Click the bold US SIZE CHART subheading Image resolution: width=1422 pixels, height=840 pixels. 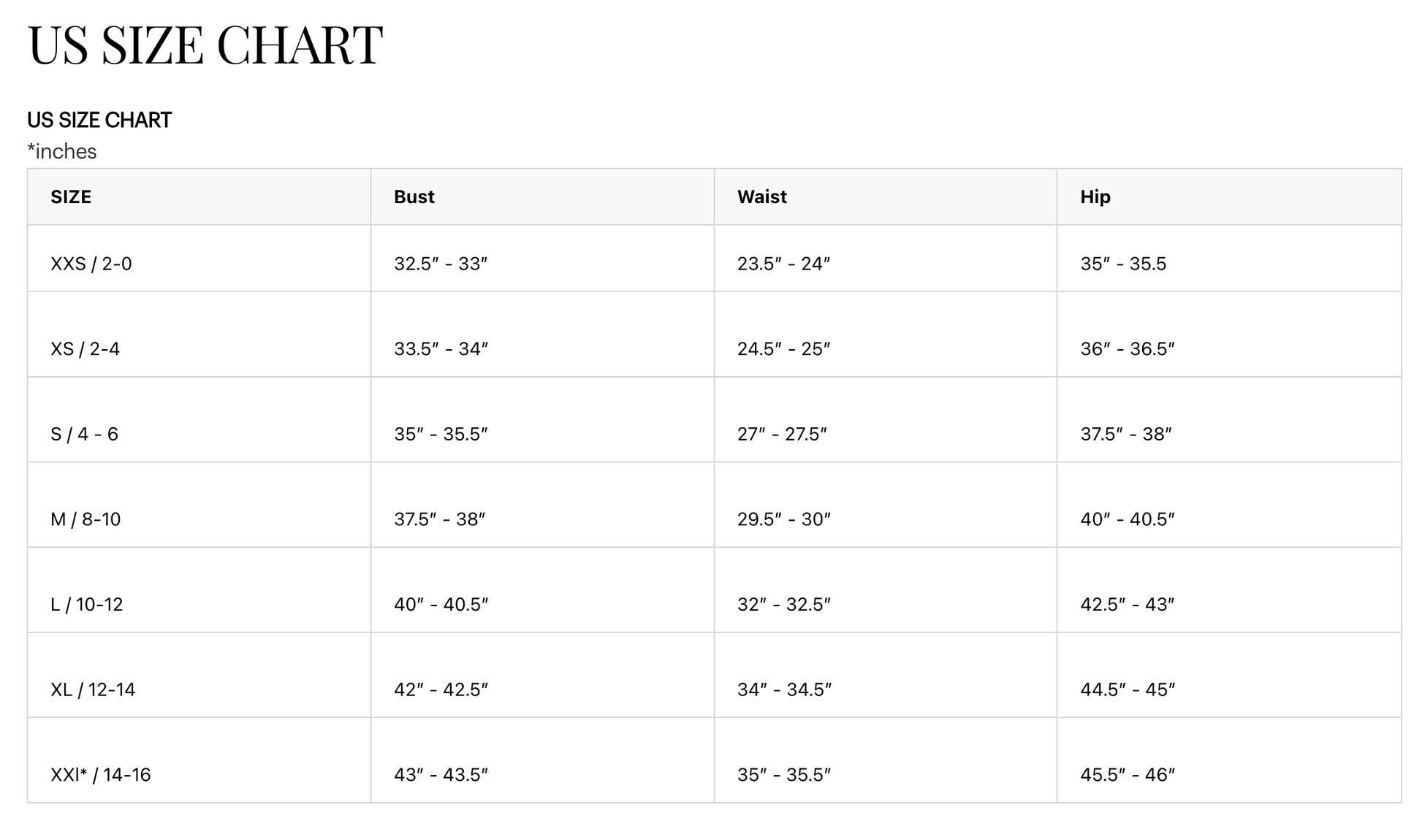[x=99, y=120]
